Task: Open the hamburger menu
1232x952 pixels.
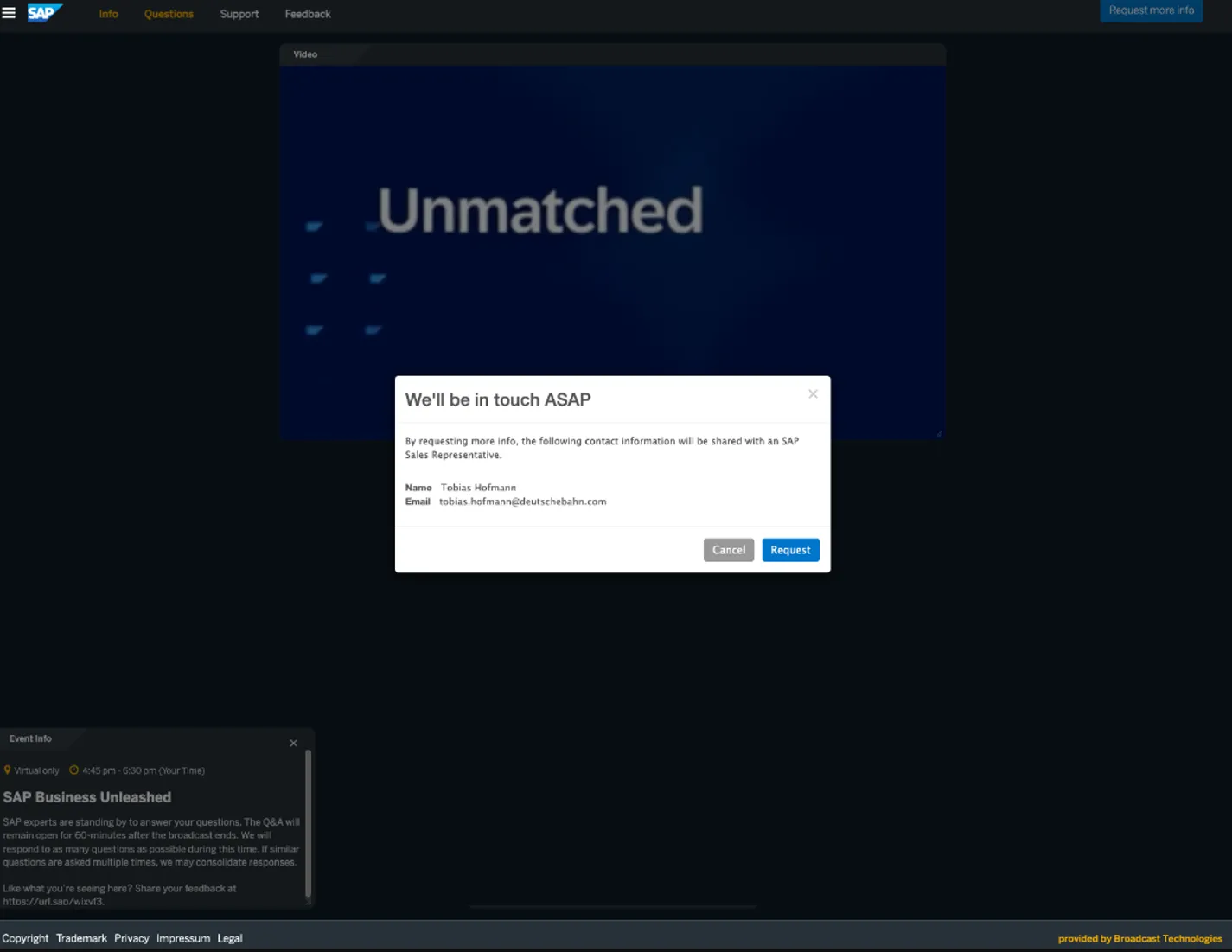Action: pos(9,13)
